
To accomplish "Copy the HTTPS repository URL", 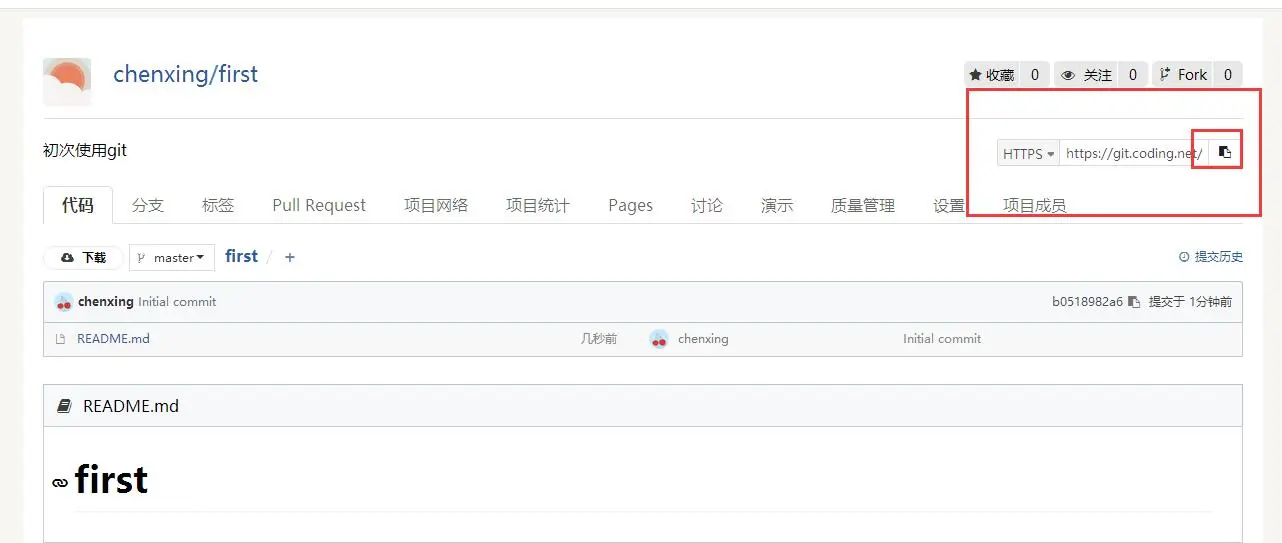I will [x=1225, y=153].
